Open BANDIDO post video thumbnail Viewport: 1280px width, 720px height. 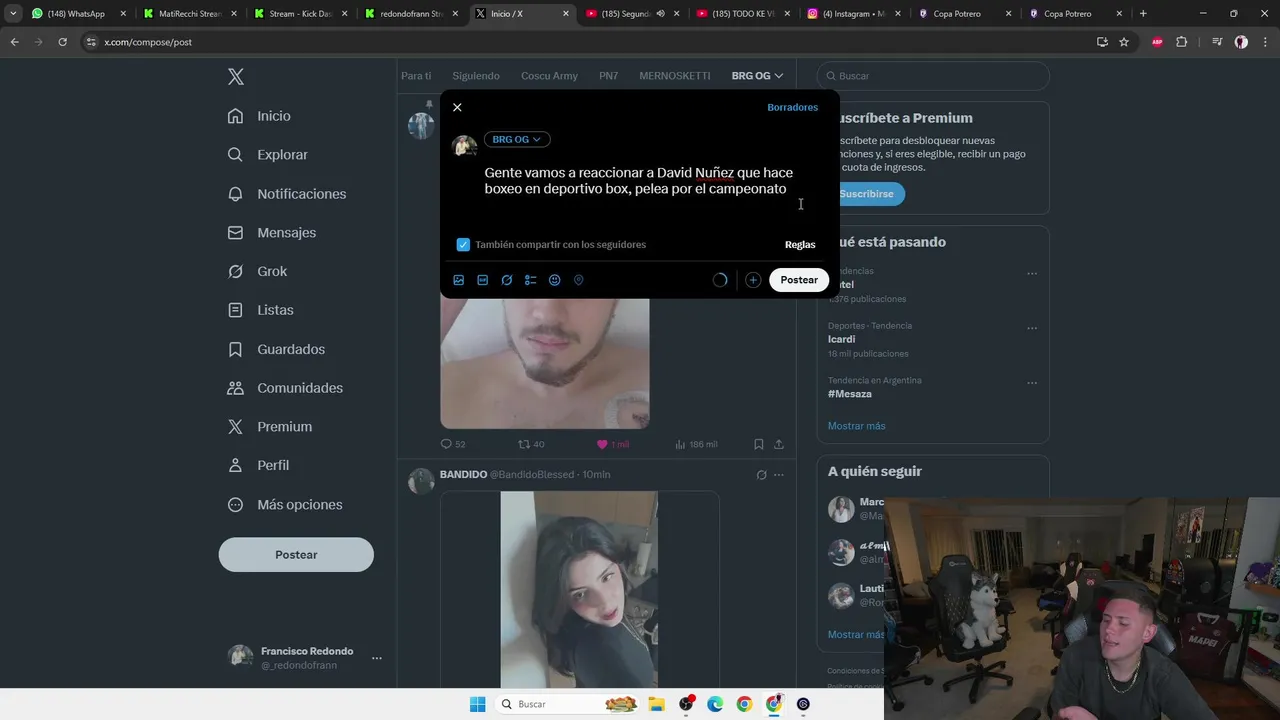coord(579,590)
